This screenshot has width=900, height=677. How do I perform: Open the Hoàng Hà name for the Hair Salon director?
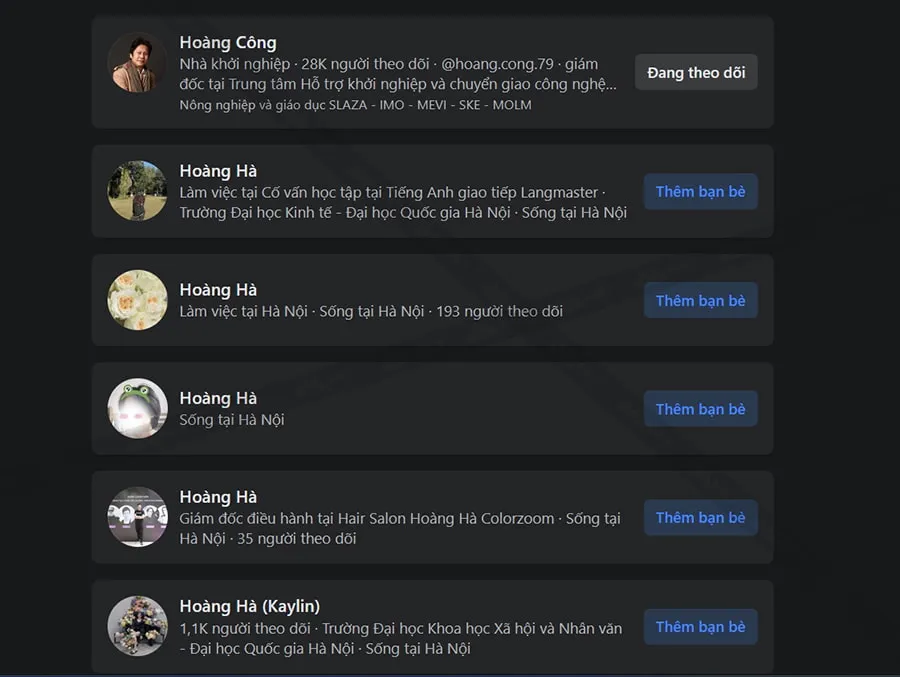pyautogui.click(x=218, y=497)
